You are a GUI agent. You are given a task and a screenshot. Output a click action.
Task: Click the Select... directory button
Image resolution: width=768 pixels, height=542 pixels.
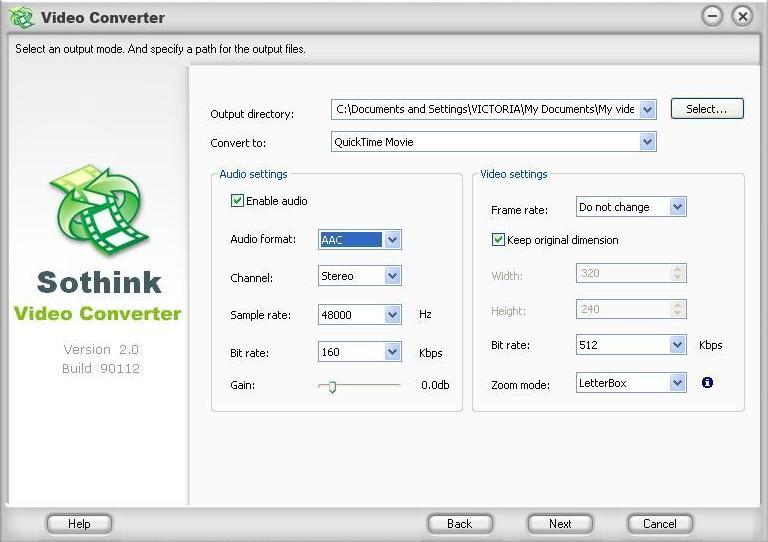coord(707,109)
